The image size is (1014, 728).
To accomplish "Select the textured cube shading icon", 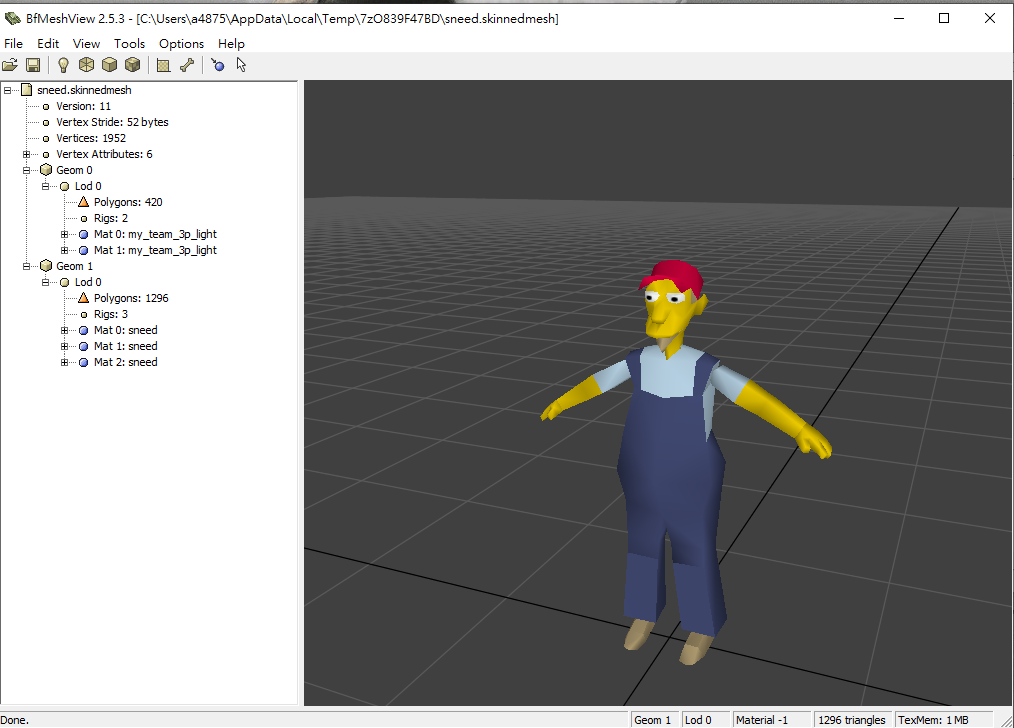I will [x=132, y=65].
